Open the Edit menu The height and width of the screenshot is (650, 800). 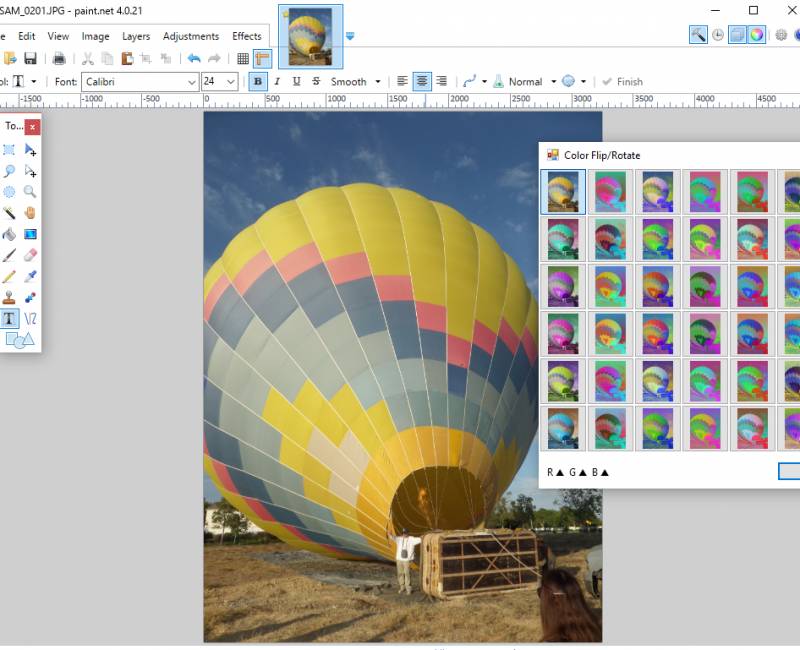pyautogui.click(x=27, y=36)
